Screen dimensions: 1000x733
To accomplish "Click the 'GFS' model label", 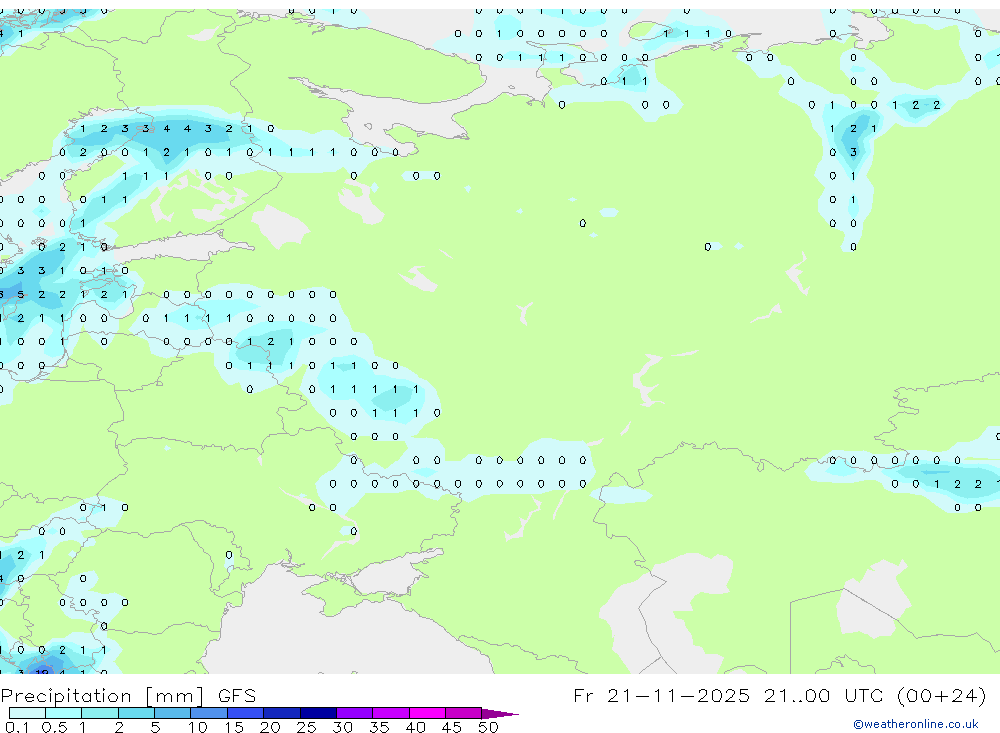I will point(237,696).
